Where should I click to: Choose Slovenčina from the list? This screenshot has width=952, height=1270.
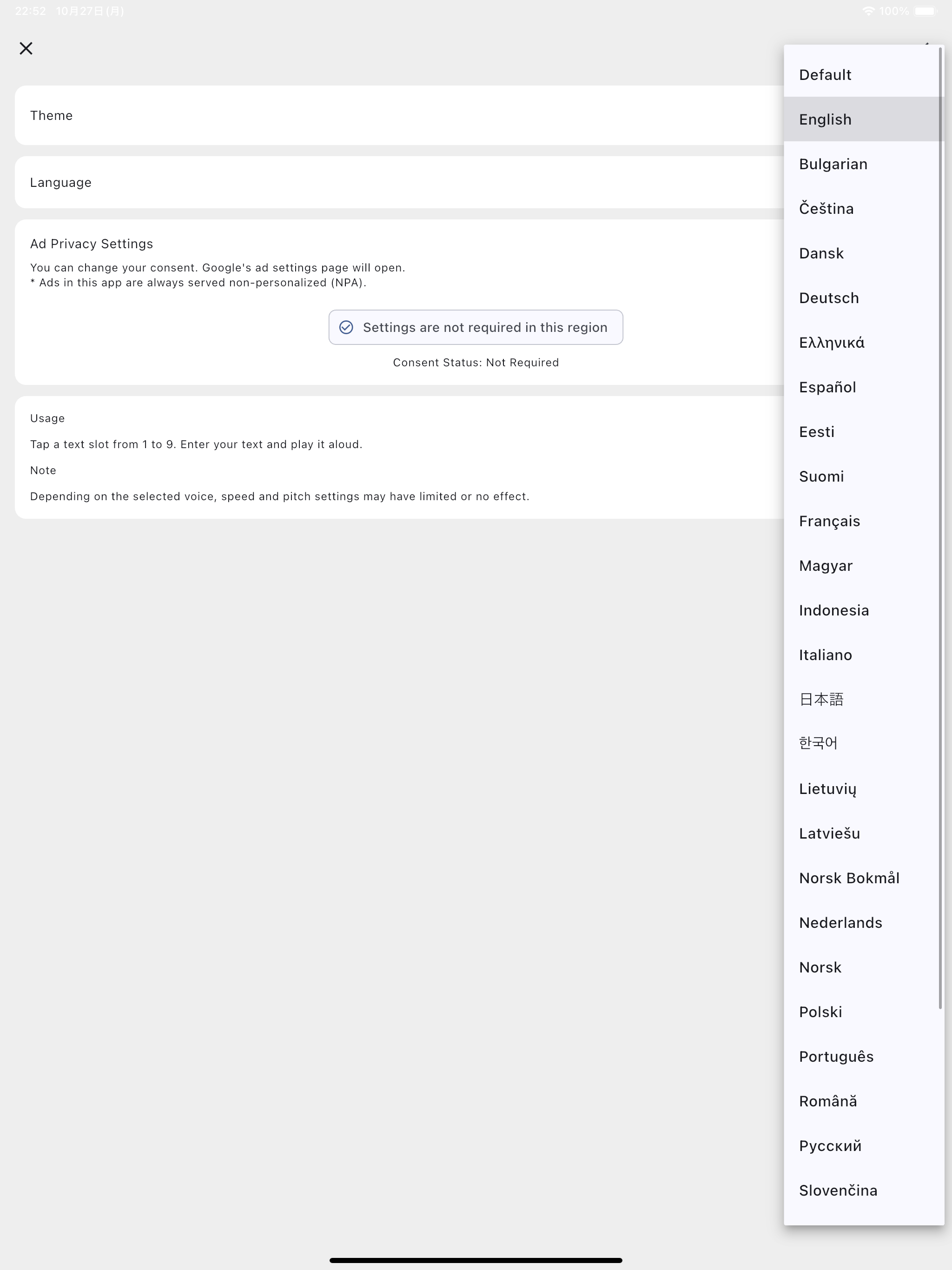[864, 1190]
